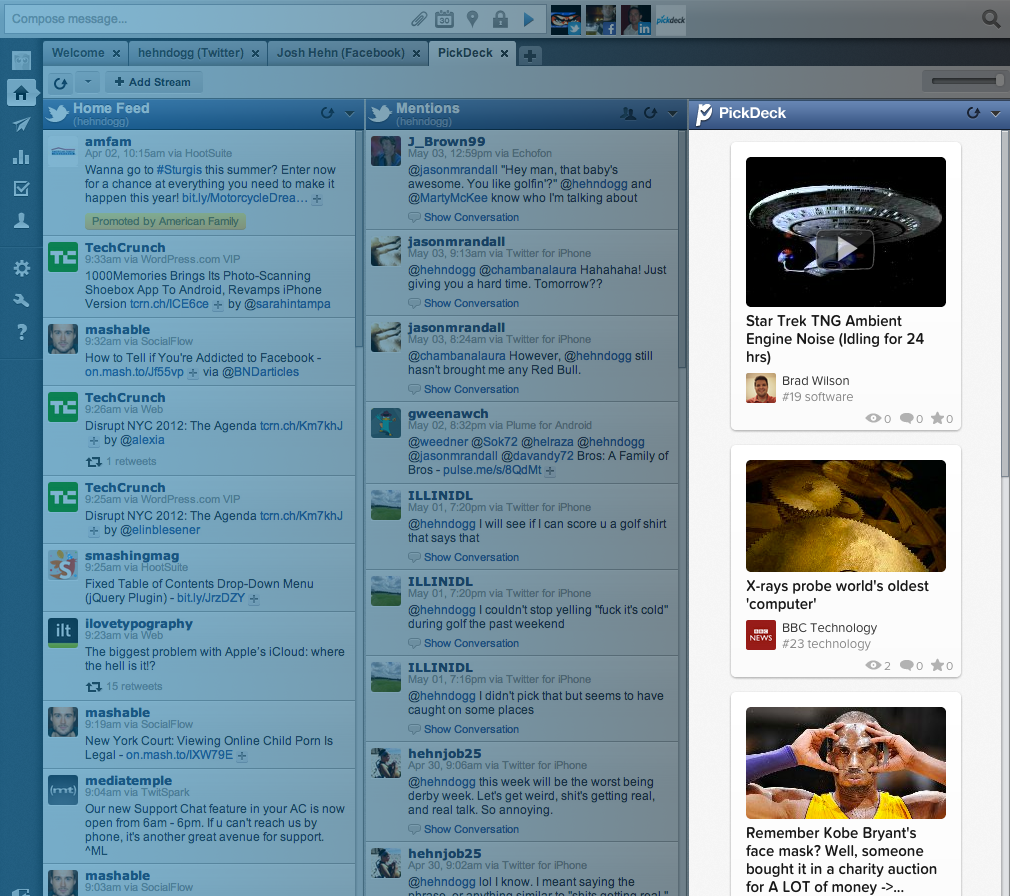Close the Josh Hehn (Facebook) tab

pyautogui.click(x=416, y=53)
